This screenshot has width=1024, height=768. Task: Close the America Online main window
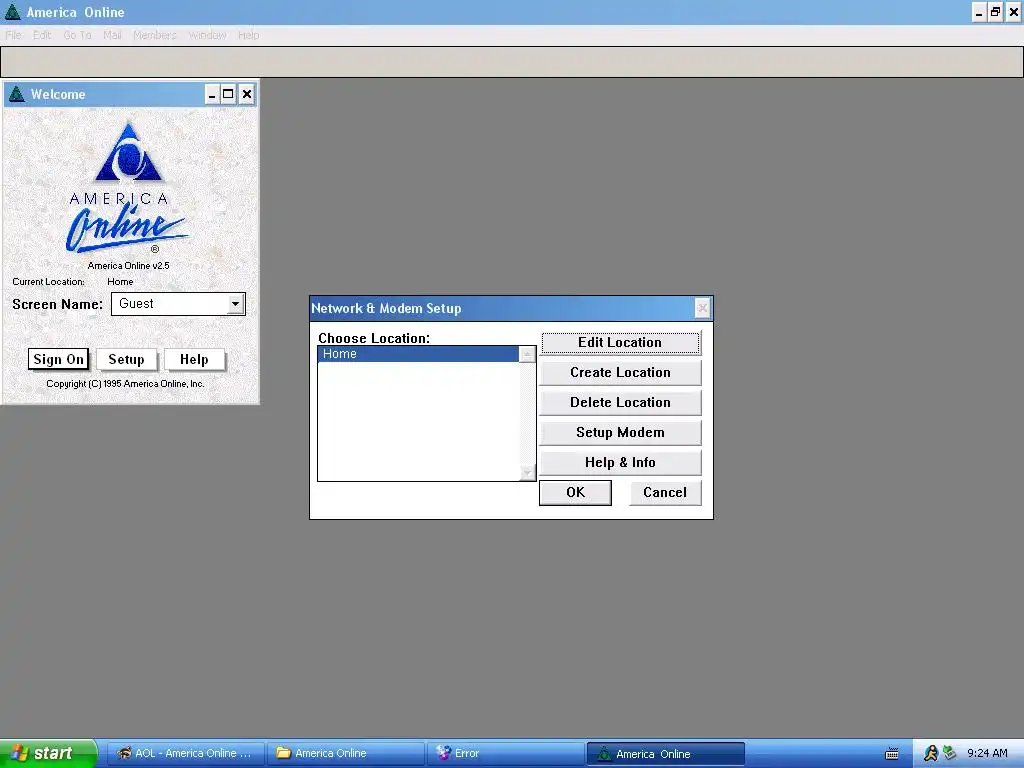1014,12
